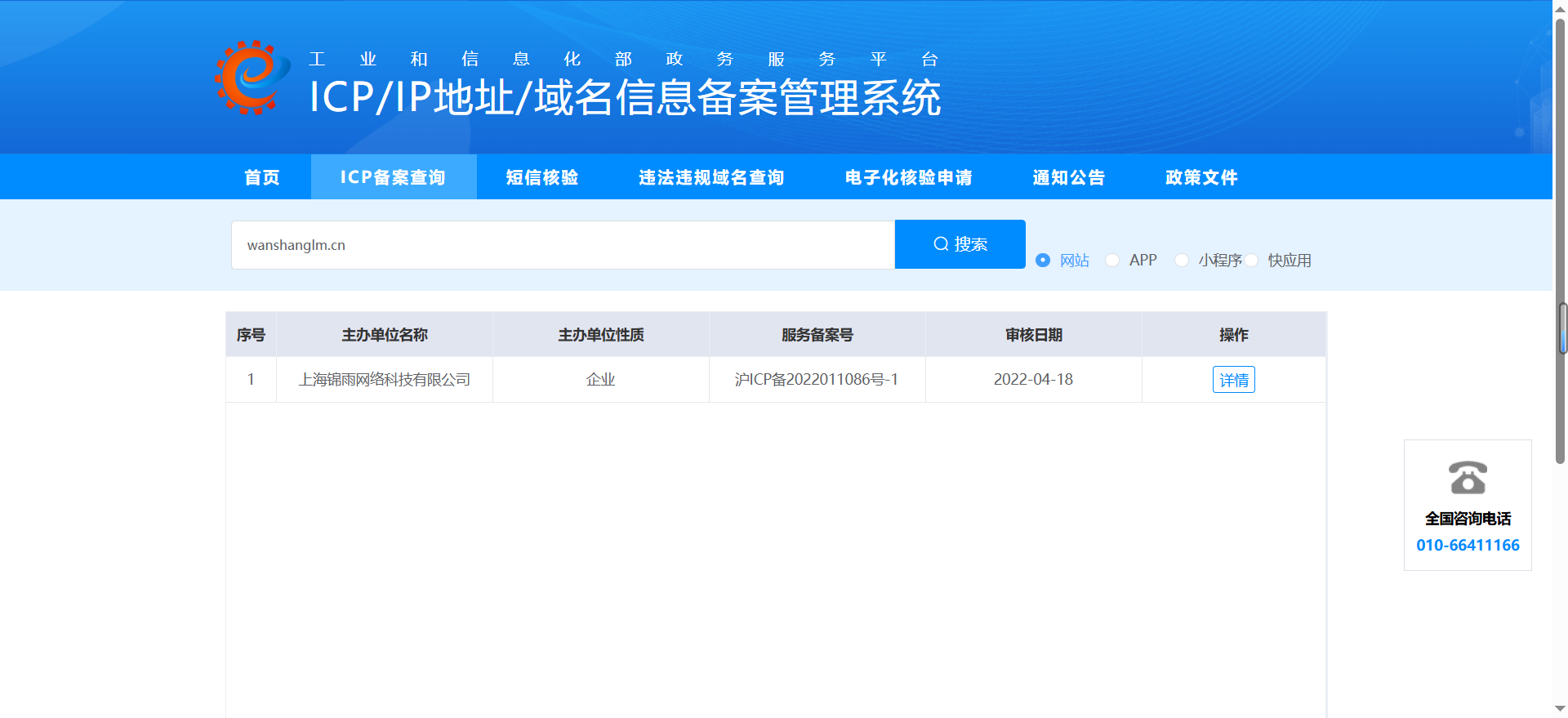
Task: Switch to ICP备案查询 tab
Action: [x=393, y=177]
